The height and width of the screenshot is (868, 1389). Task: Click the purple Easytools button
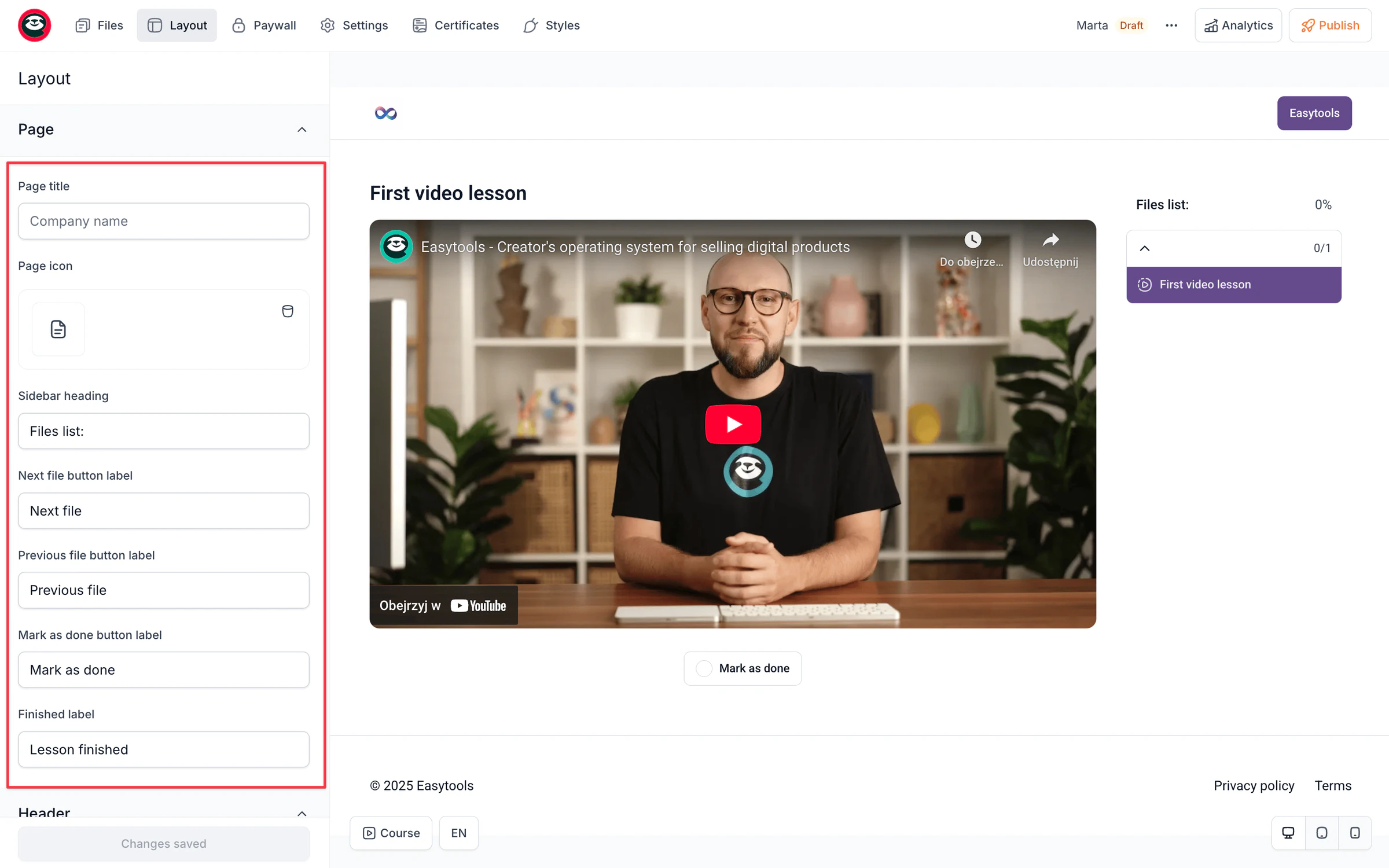pos(1314,113)
